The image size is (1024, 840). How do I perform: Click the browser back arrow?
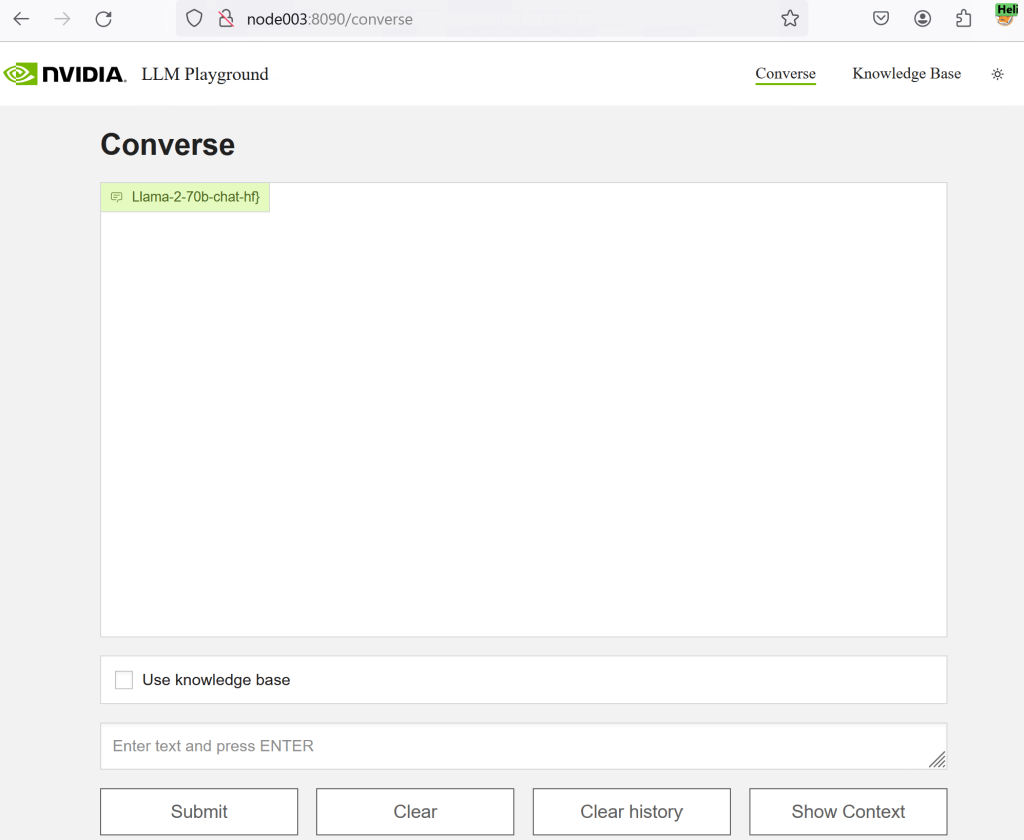click(x=21, y=19)
